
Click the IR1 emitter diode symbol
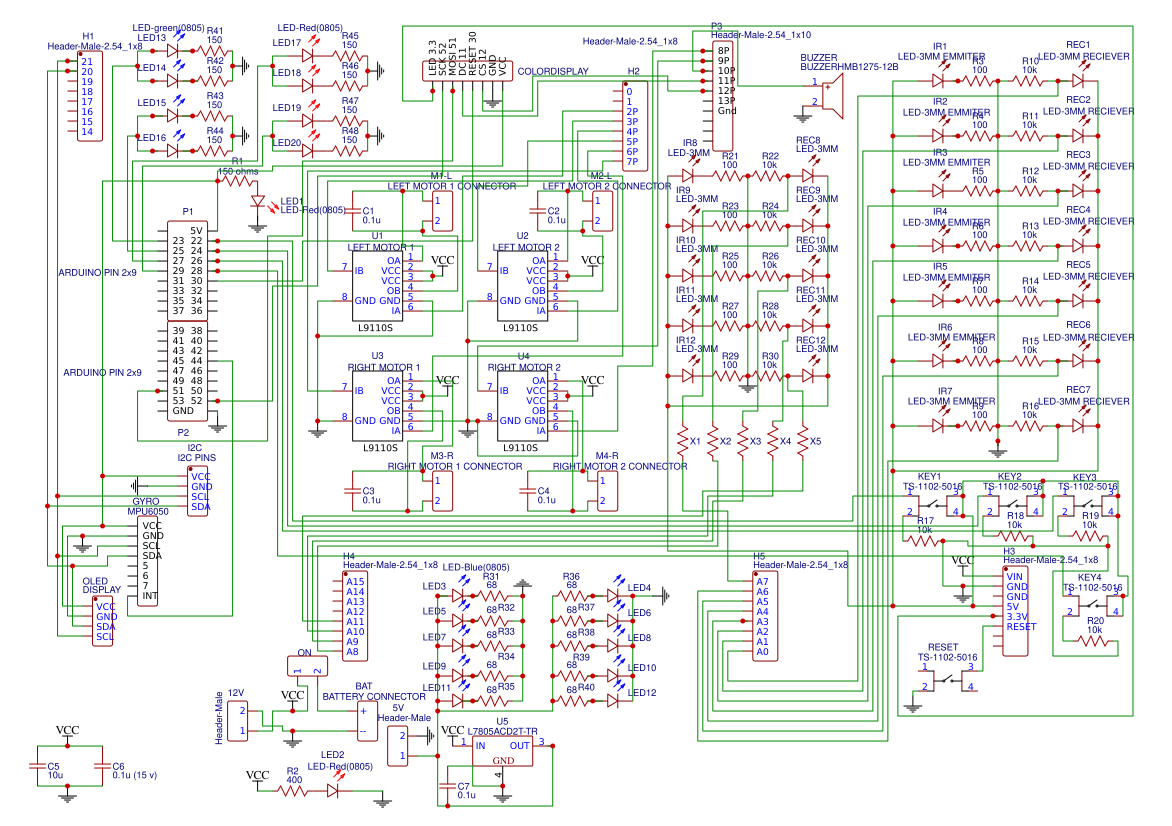938,80
